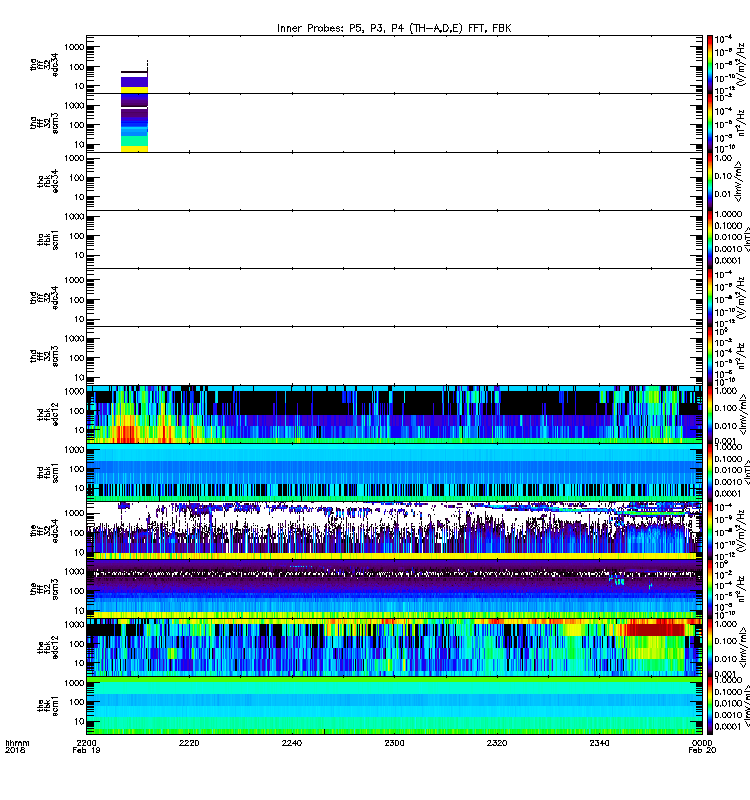The image size is (750, 800).
Task: Click the 'the' 32 scm3 panel label
Action: 44,589
